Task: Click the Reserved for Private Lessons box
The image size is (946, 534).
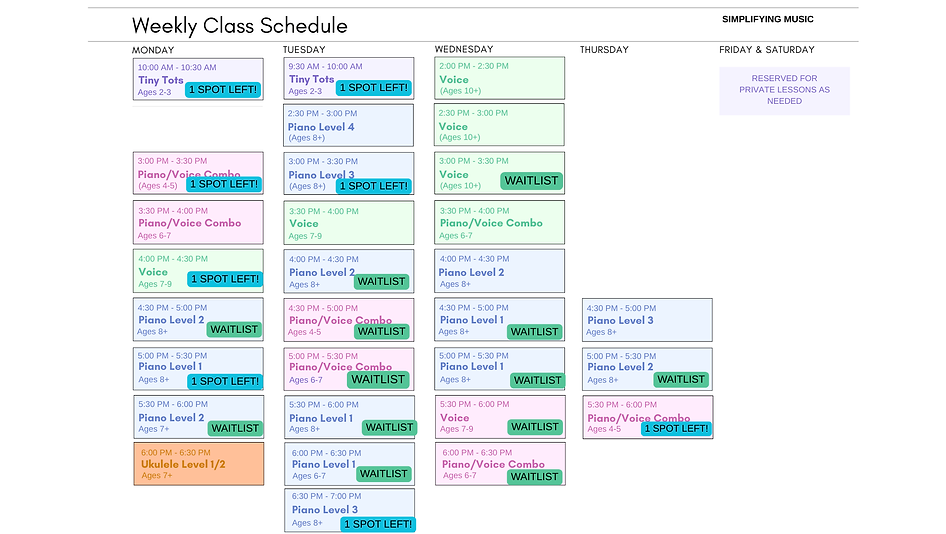Action: pos(784,91)
